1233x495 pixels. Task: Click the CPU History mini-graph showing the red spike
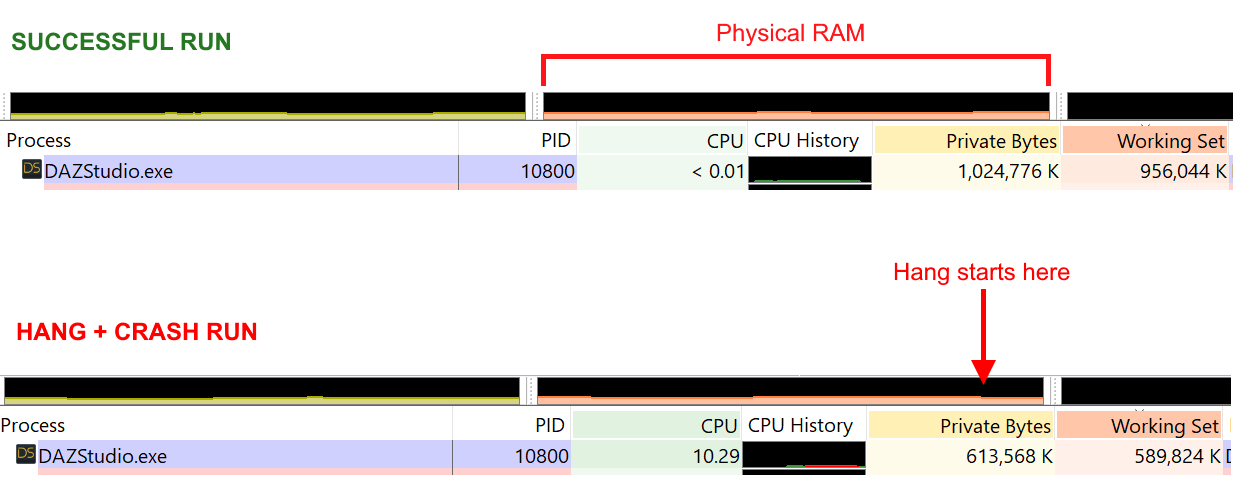804,456
